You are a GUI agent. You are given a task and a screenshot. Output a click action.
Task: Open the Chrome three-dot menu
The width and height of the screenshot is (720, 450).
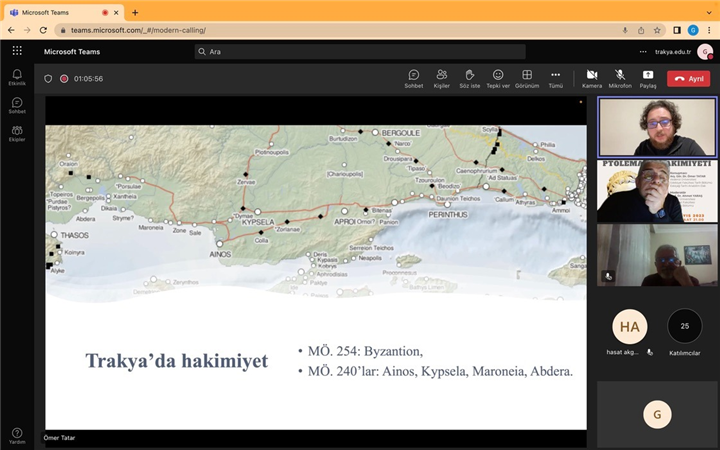[709, 30]
